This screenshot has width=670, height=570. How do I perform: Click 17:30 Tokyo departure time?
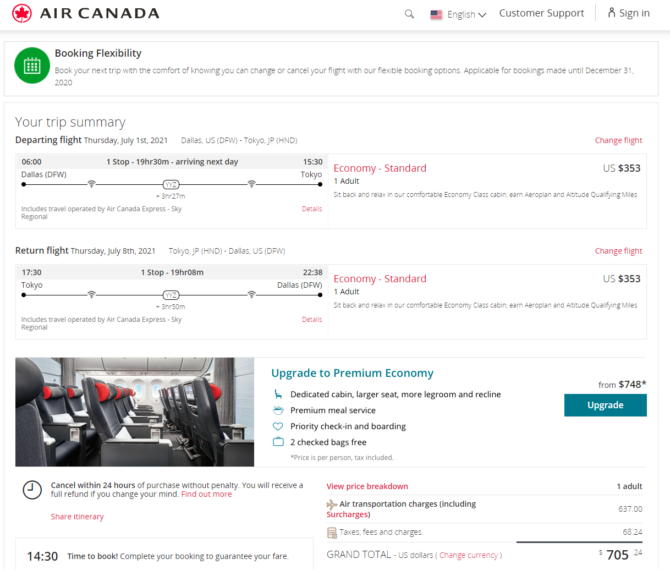(32, 272)
